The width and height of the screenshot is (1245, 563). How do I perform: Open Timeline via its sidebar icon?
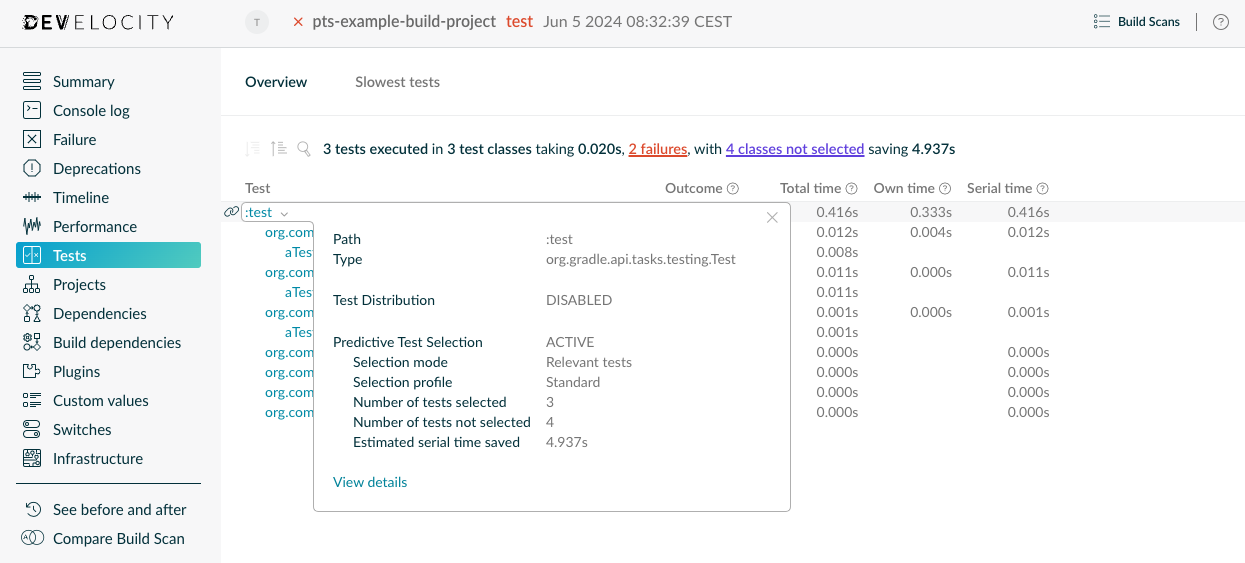click(32, 198)
